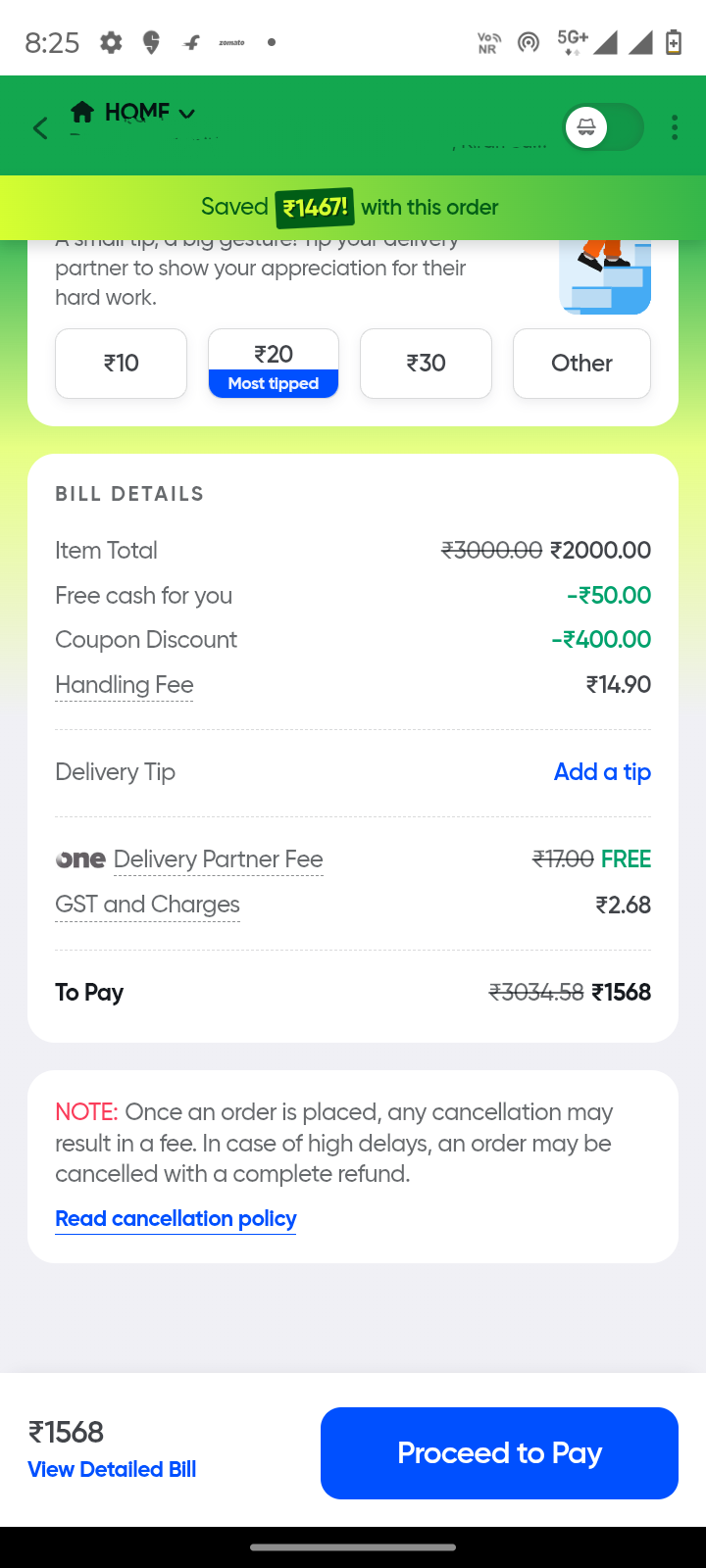This screenshot has width=706, height=1568.
Task: Tap the battery icon in status bar
Action: click(x=674, y=42)
